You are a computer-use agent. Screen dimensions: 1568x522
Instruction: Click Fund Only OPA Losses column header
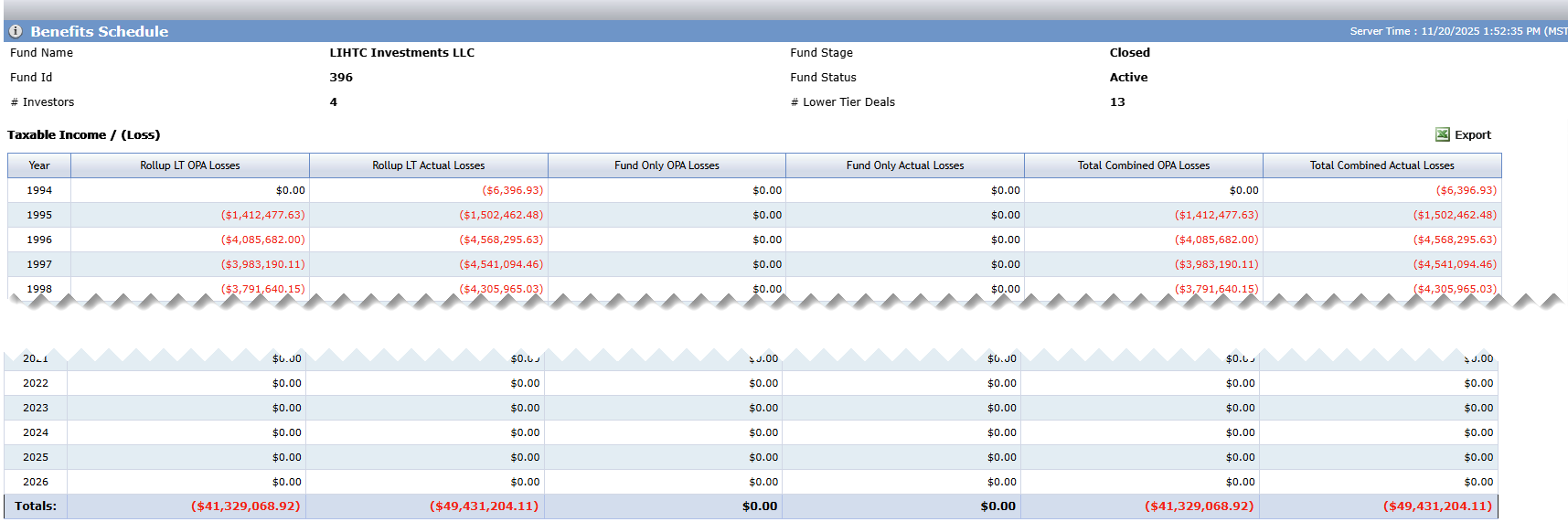(x=667, y=165)
